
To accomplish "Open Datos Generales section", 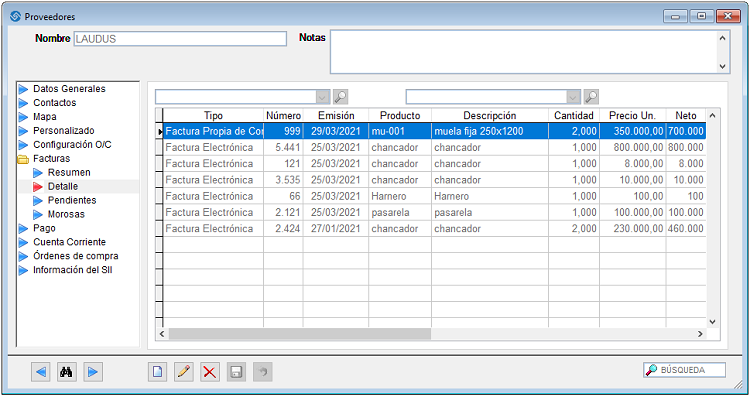I will (x=69, y=89).
